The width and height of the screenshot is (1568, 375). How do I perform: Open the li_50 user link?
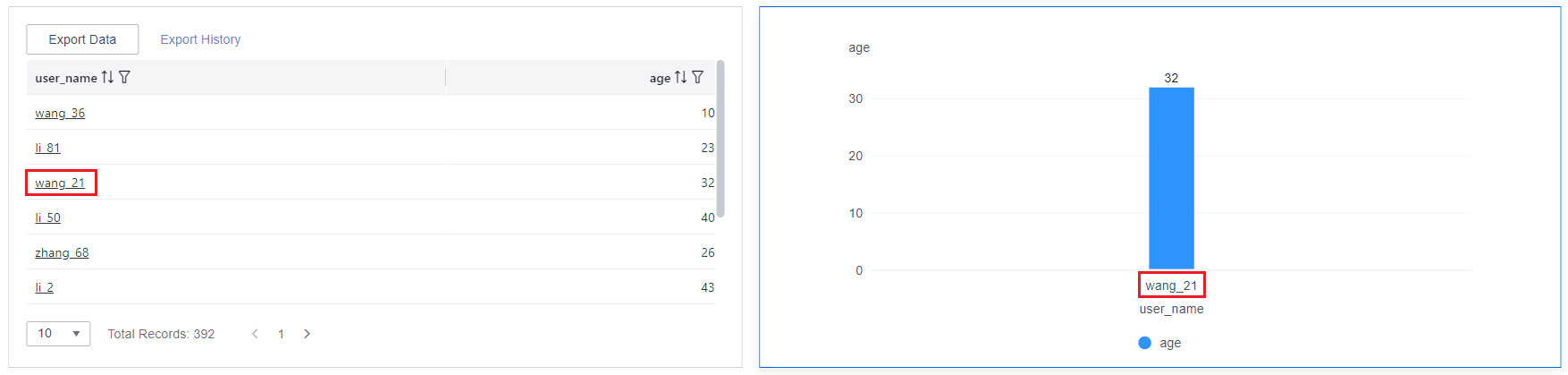point(47,218)
